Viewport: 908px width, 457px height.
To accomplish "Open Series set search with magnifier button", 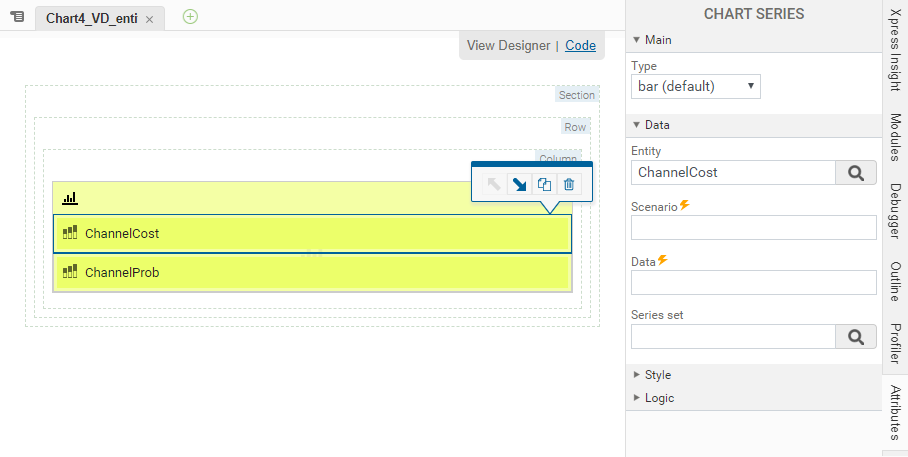I will 855,337.
